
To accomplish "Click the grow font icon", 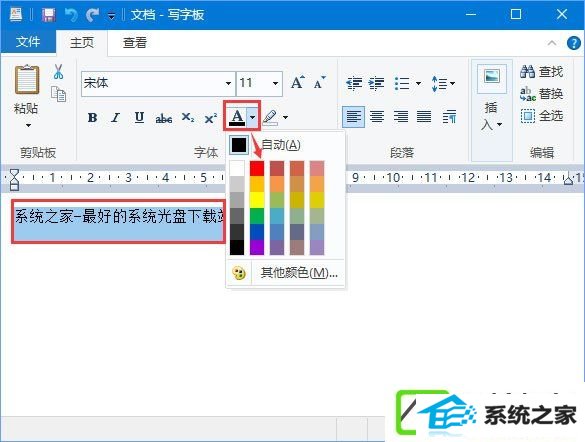I will (298, 82).
